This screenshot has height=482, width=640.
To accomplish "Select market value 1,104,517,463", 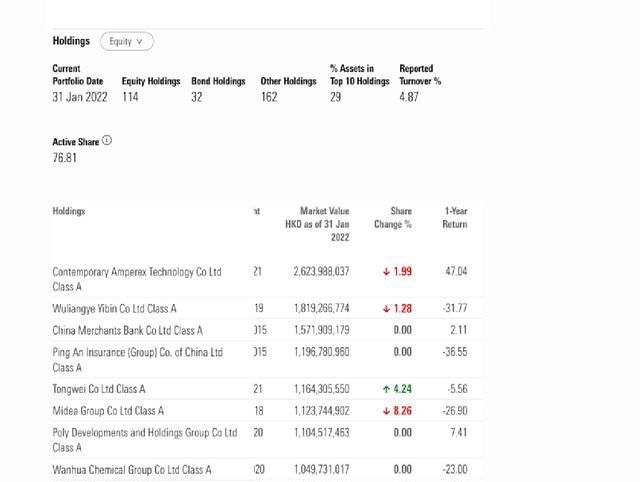I will pyautogui.click(x=322, y=433).
